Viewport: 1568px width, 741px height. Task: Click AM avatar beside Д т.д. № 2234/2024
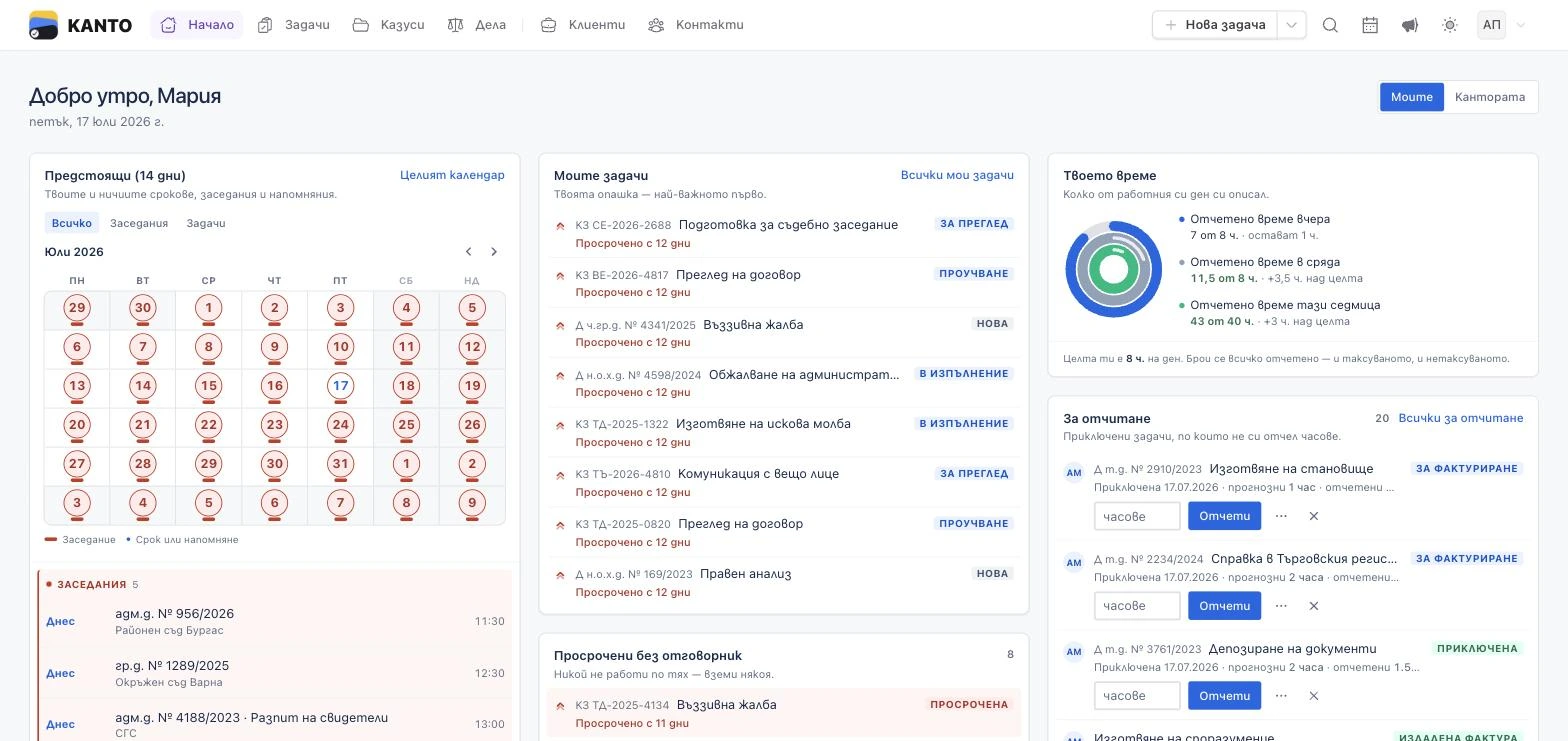click(x=1074, y=562)
